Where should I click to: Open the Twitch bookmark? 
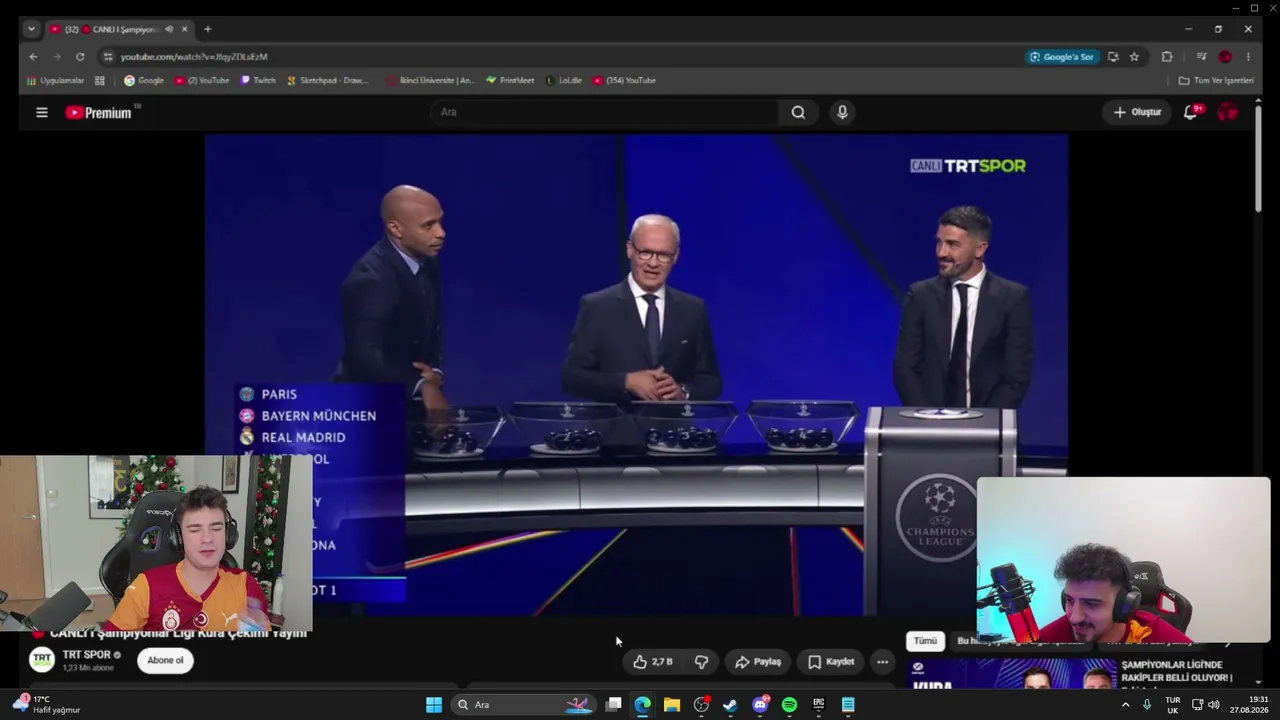258,80
